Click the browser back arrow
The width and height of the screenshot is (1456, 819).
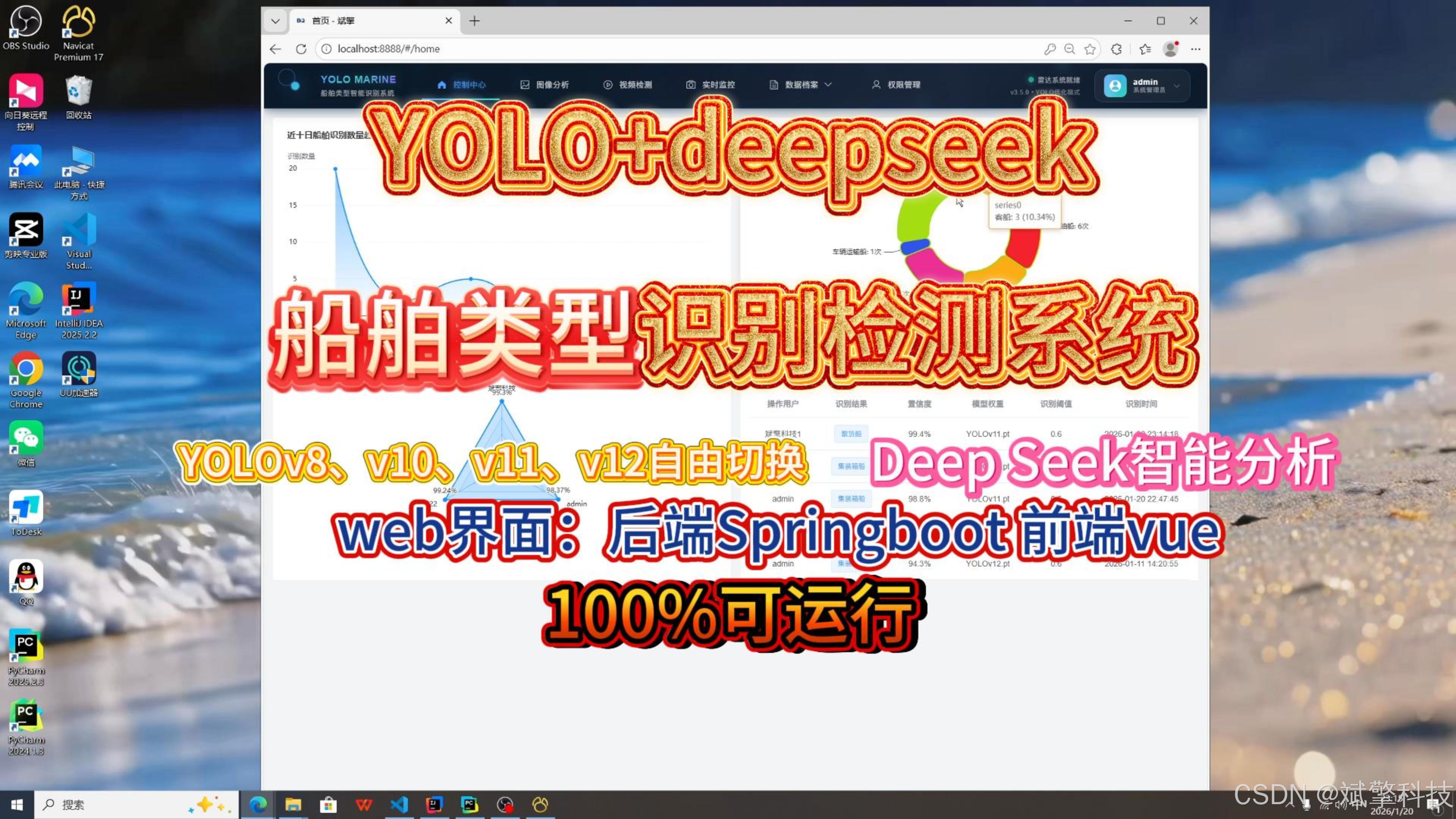[x=275, y=49]
